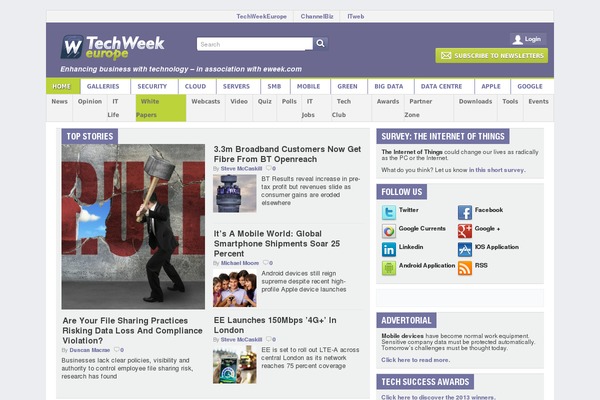Viewport: 600px width, 400px height.
Task: Click the Search input field
Action: 254,44
